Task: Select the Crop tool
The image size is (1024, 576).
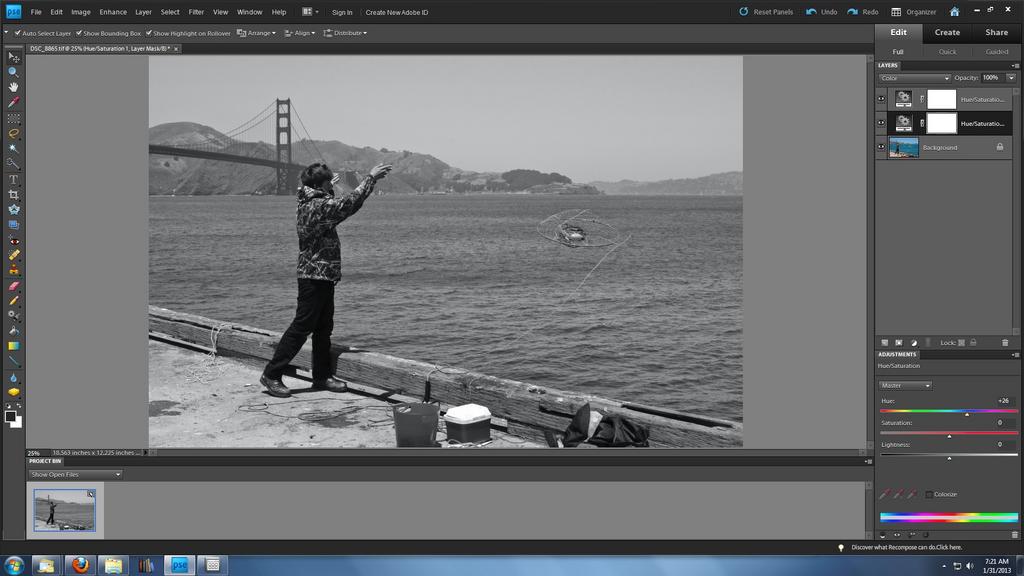Action: [x=14, y=194]
